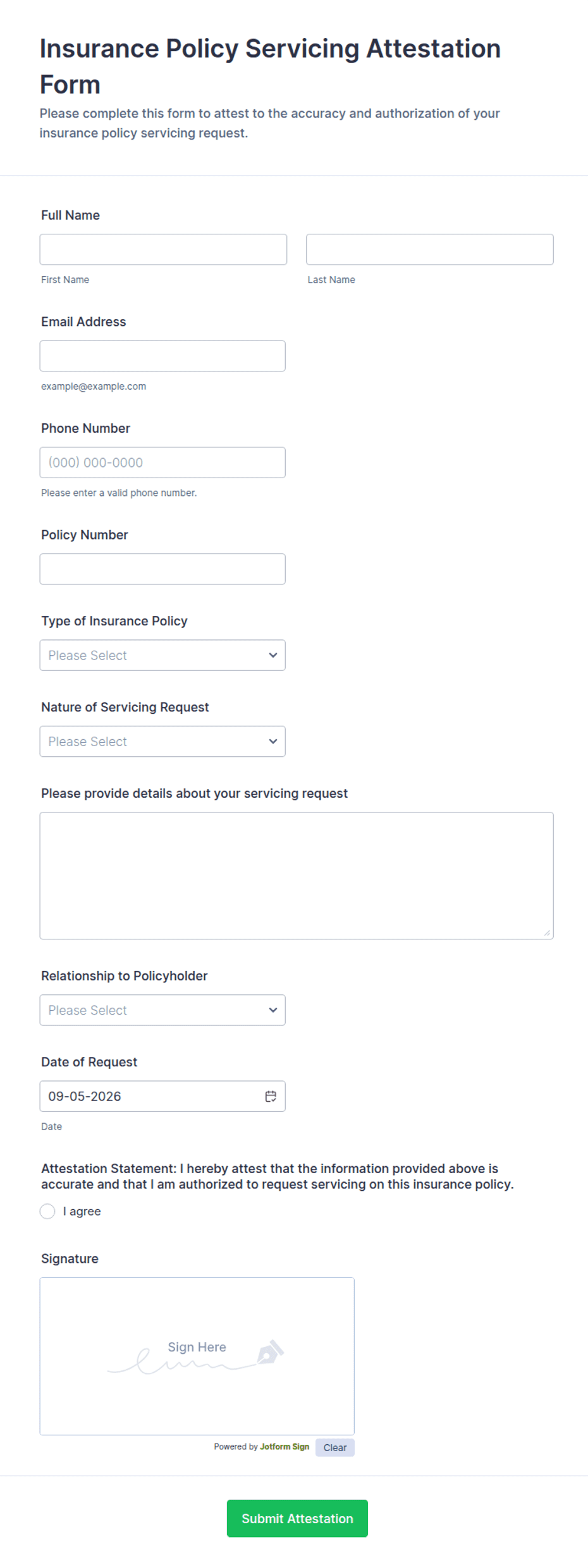Click the textarea resize handle corner

click(x=547, y=932)
